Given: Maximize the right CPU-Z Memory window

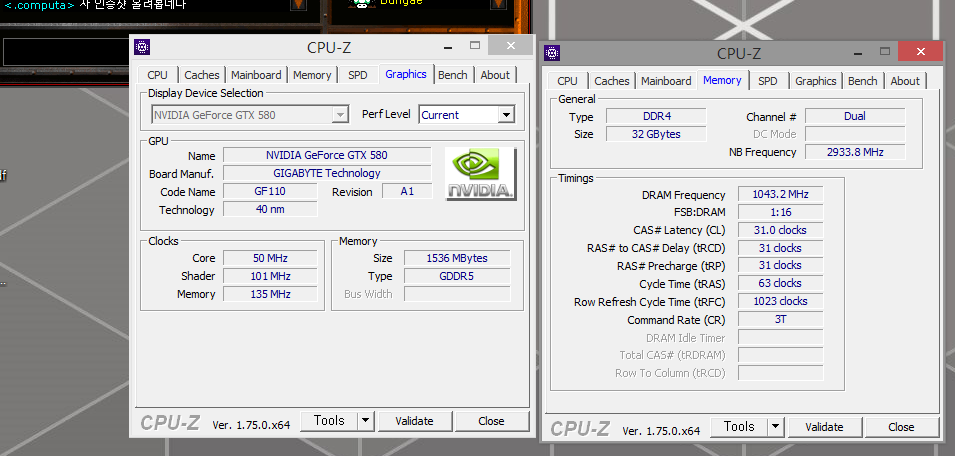Looking at the screenshot, I should coord(881,53).
